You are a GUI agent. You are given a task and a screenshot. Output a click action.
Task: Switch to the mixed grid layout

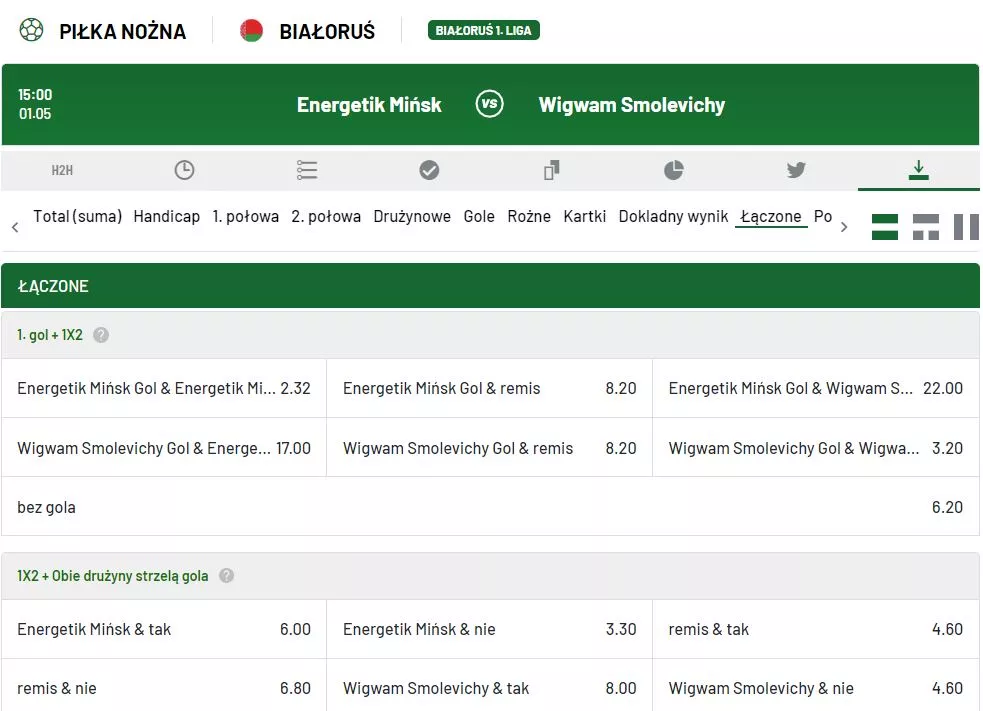[926, 227]
